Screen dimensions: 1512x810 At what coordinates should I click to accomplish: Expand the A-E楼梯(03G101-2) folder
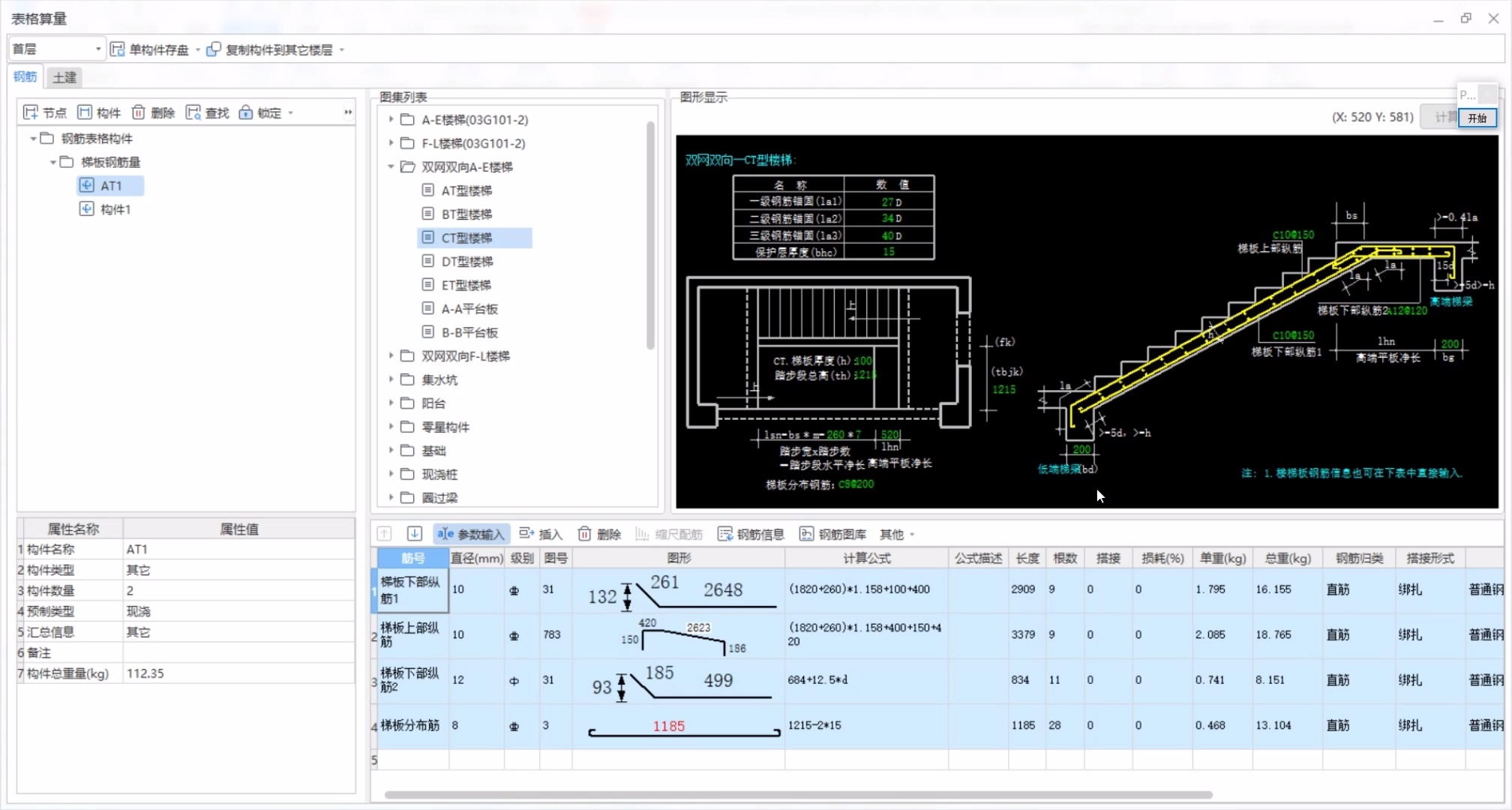coord(391,119)
